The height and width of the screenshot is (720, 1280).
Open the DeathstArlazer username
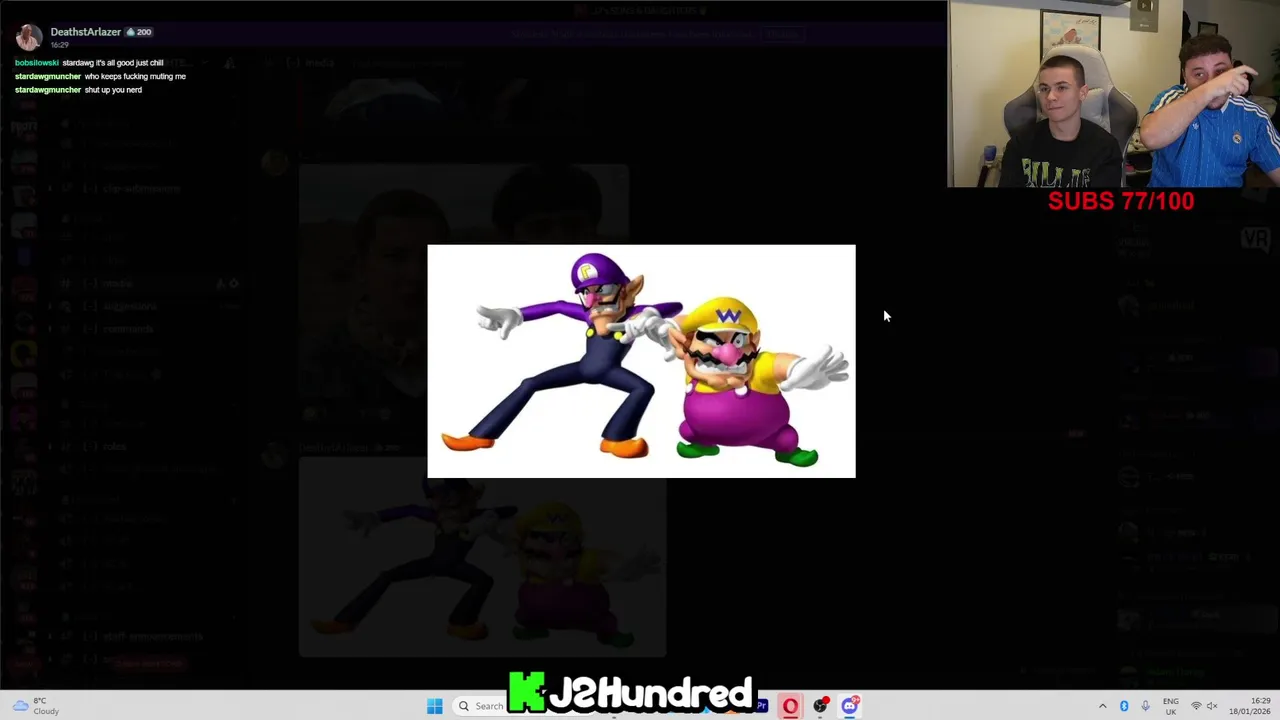[x=86, y=32]
